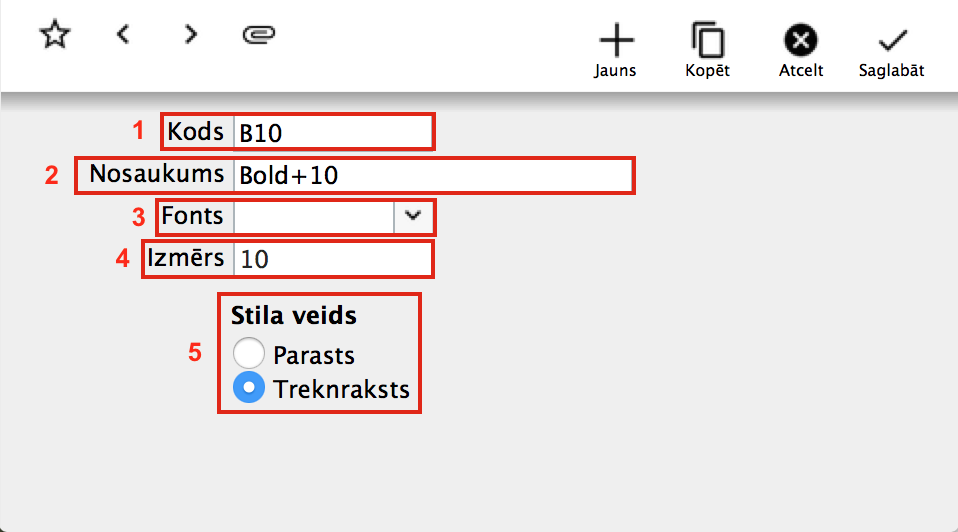Viewport: 958px width, 532px height.
Task: Click the Atcelt text label
Action: click(x=801, y=71)
